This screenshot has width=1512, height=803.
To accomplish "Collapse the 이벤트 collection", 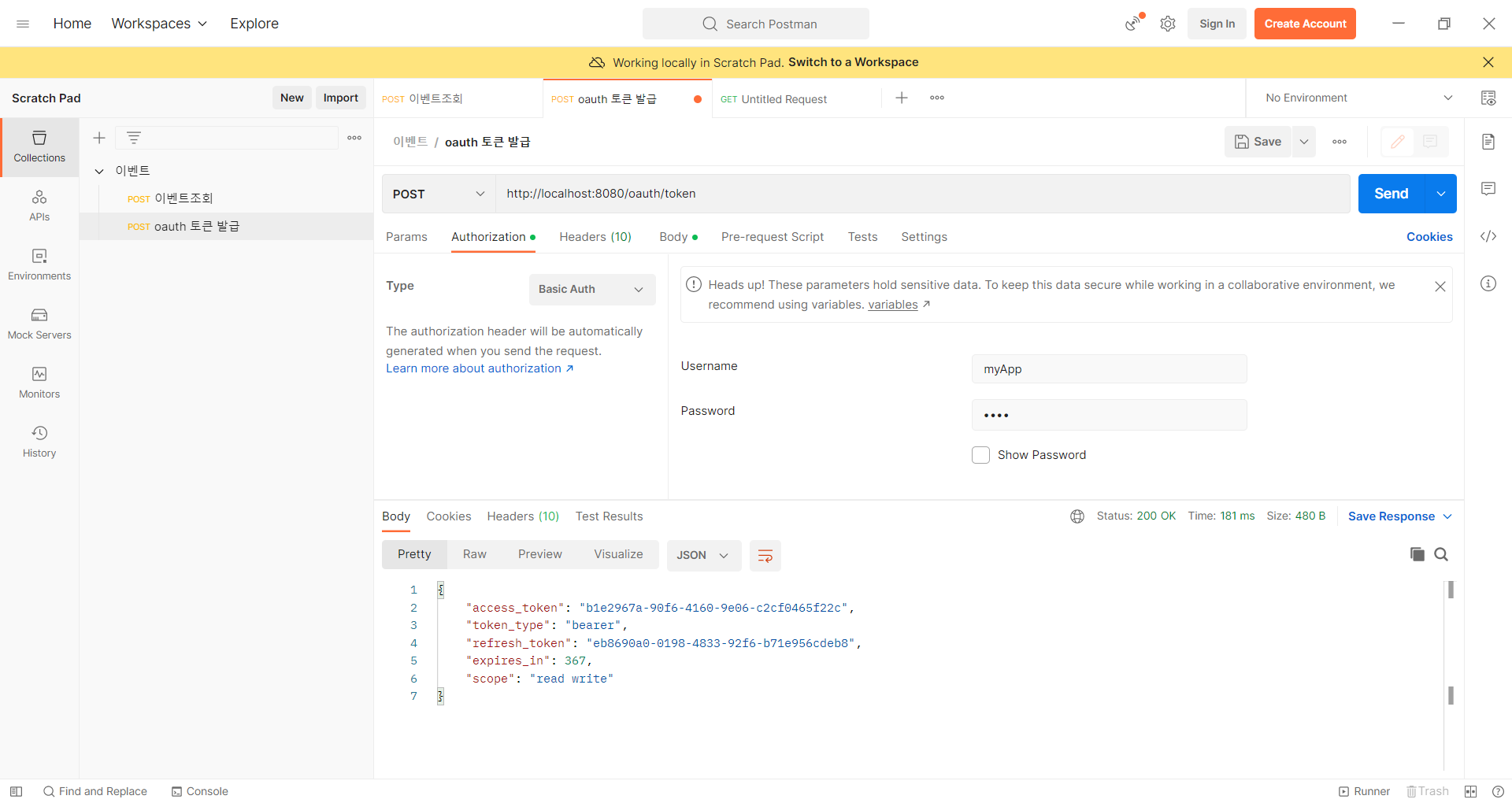I will click(99, 171).
